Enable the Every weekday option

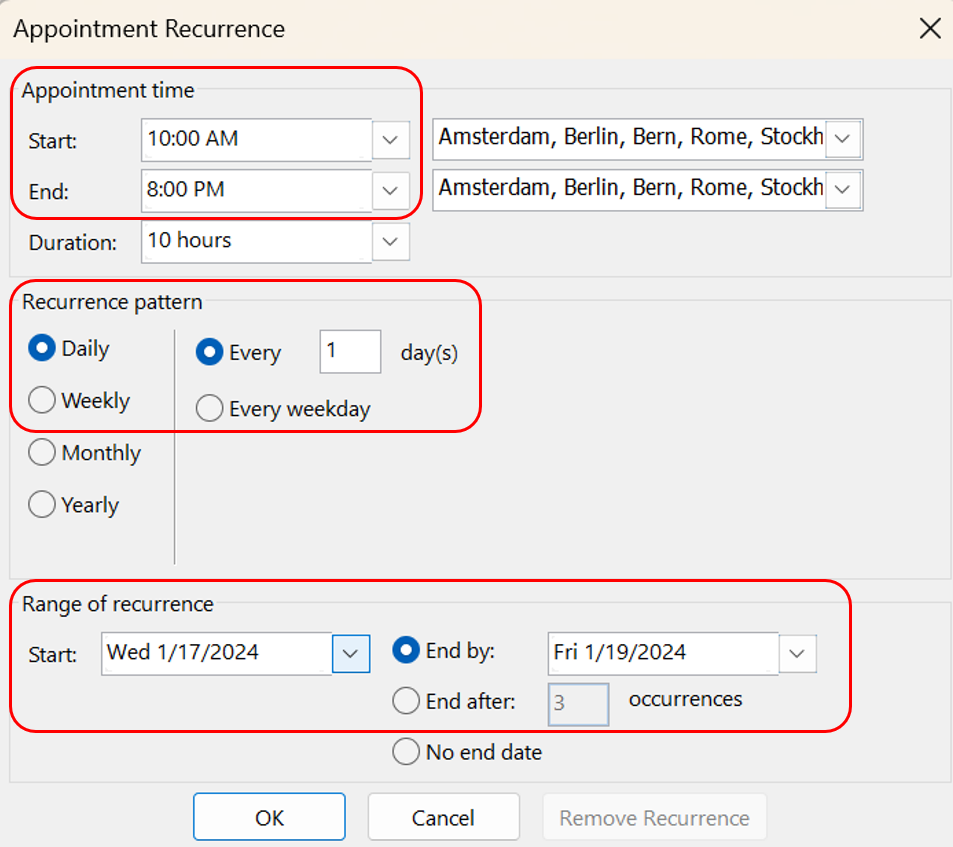tap(210, 408)
